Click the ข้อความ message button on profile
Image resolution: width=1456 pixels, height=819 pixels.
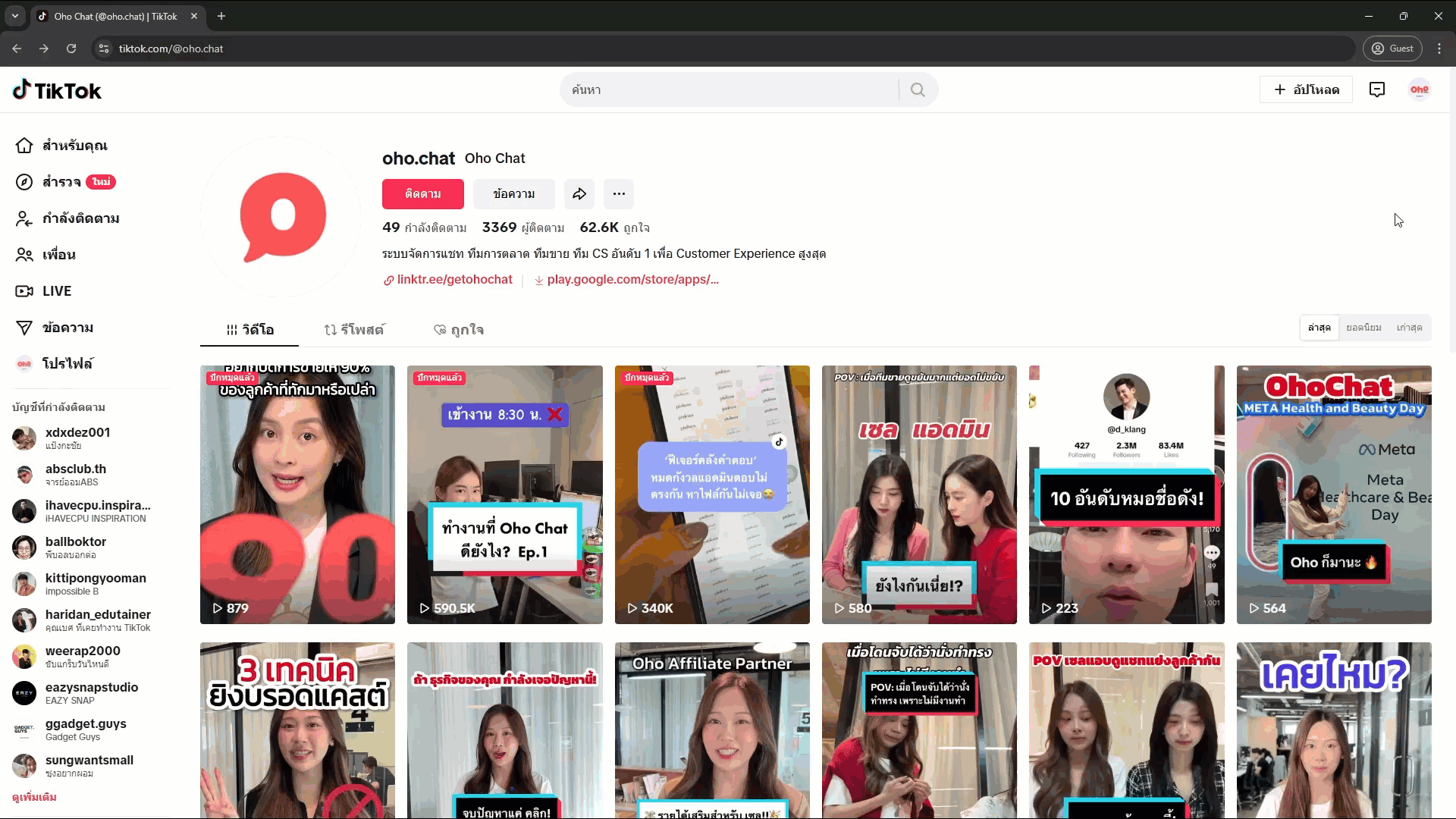pos(513,194)
